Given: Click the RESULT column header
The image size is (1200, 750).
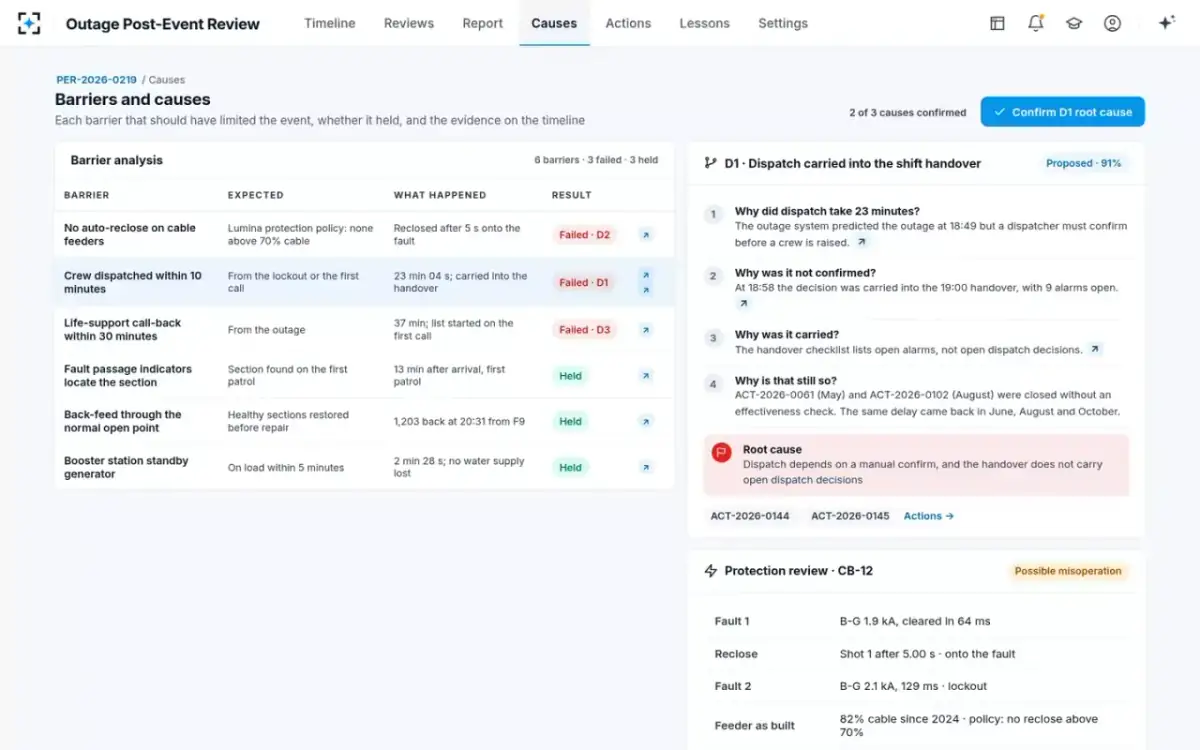Looking at the screenshot, I should click(572, 195).
